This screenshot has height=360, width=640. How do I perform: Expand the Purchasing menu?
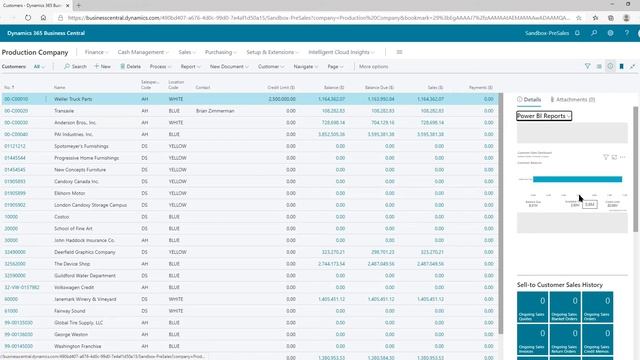(x=220, y=52)
